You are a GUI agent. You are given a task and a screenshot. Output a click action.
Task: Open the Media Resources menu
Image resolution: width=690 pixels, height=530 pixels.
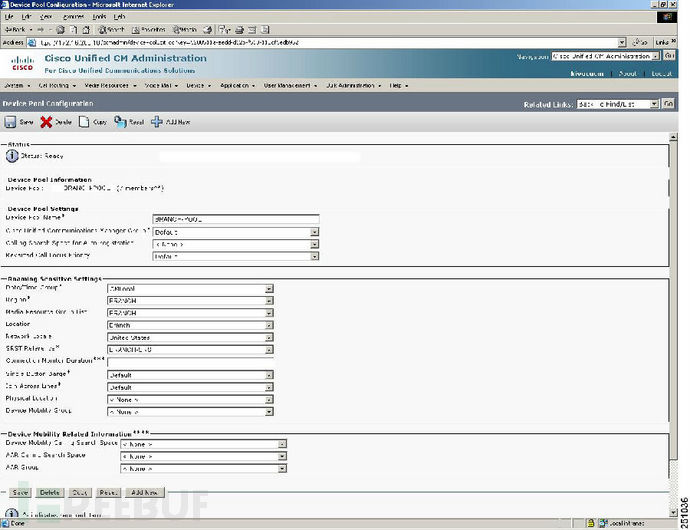110,85
